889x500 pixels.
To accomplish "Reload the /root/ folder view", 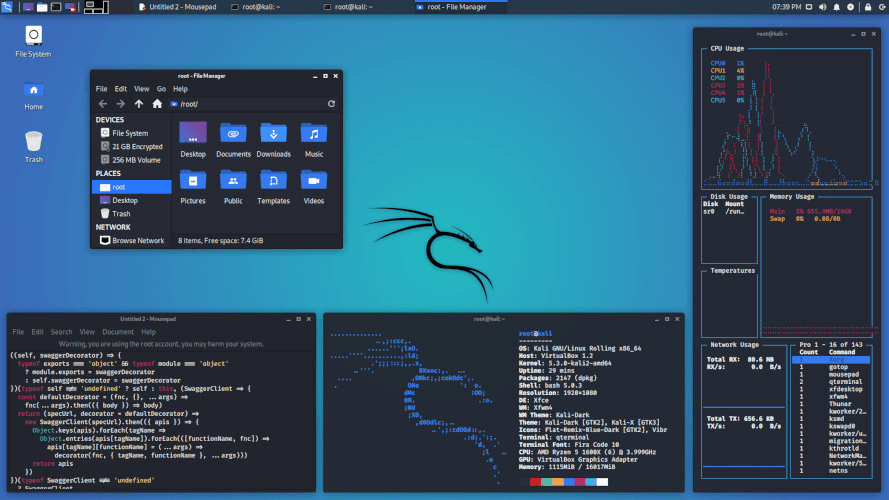I will (x=331, y=104).
